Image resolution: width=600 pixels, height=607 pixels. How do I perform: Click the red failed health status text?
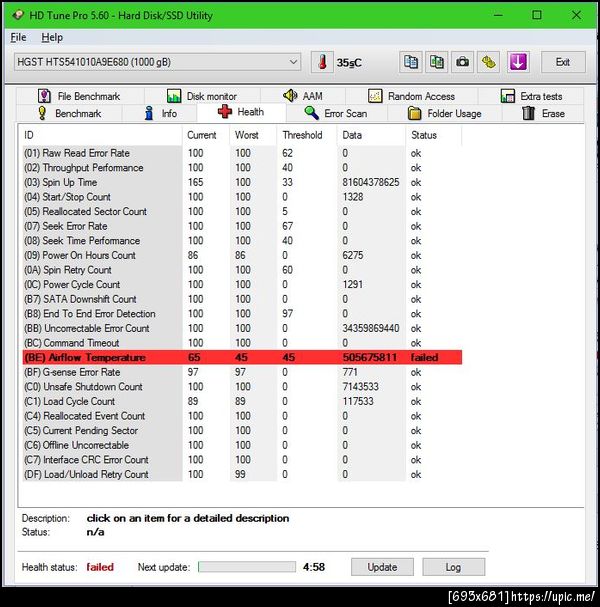100,567
